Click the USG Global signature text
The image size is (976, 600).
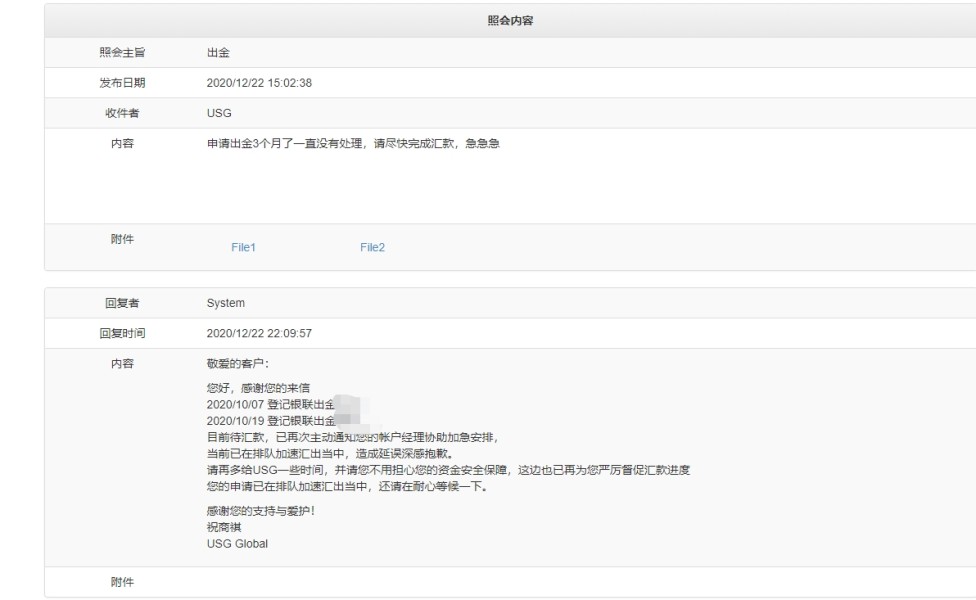[237, 544]
